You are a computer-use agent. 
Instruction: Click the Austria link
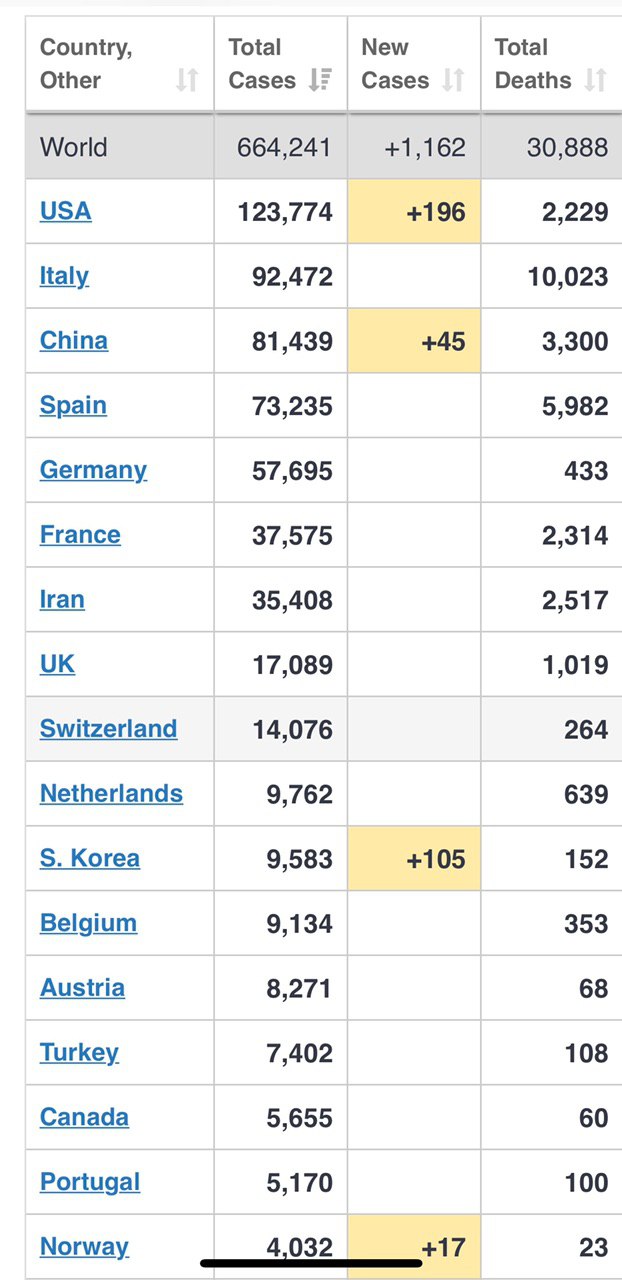tap(82, 988)
